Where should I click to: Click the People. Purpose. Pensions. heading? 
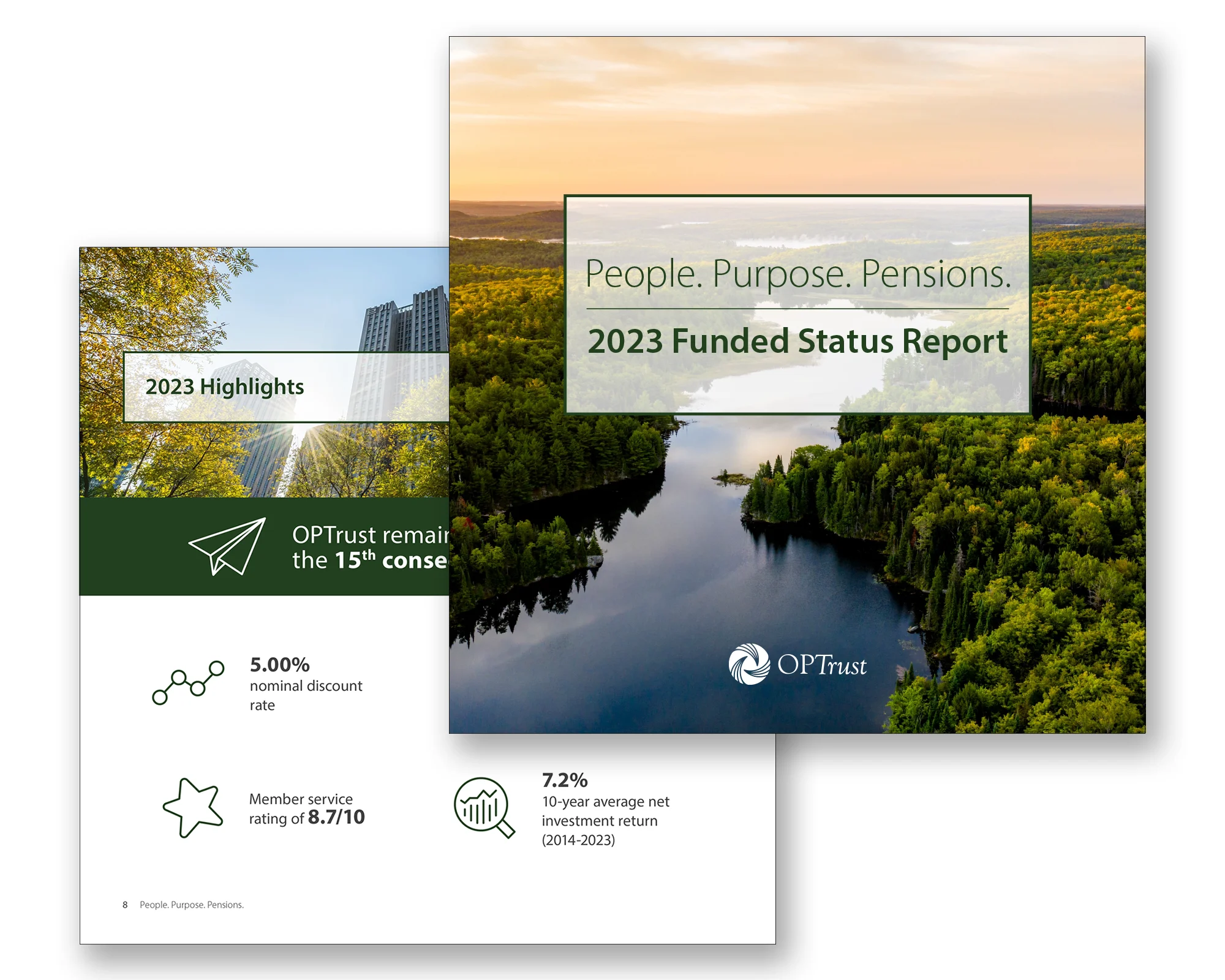point(797,273)
